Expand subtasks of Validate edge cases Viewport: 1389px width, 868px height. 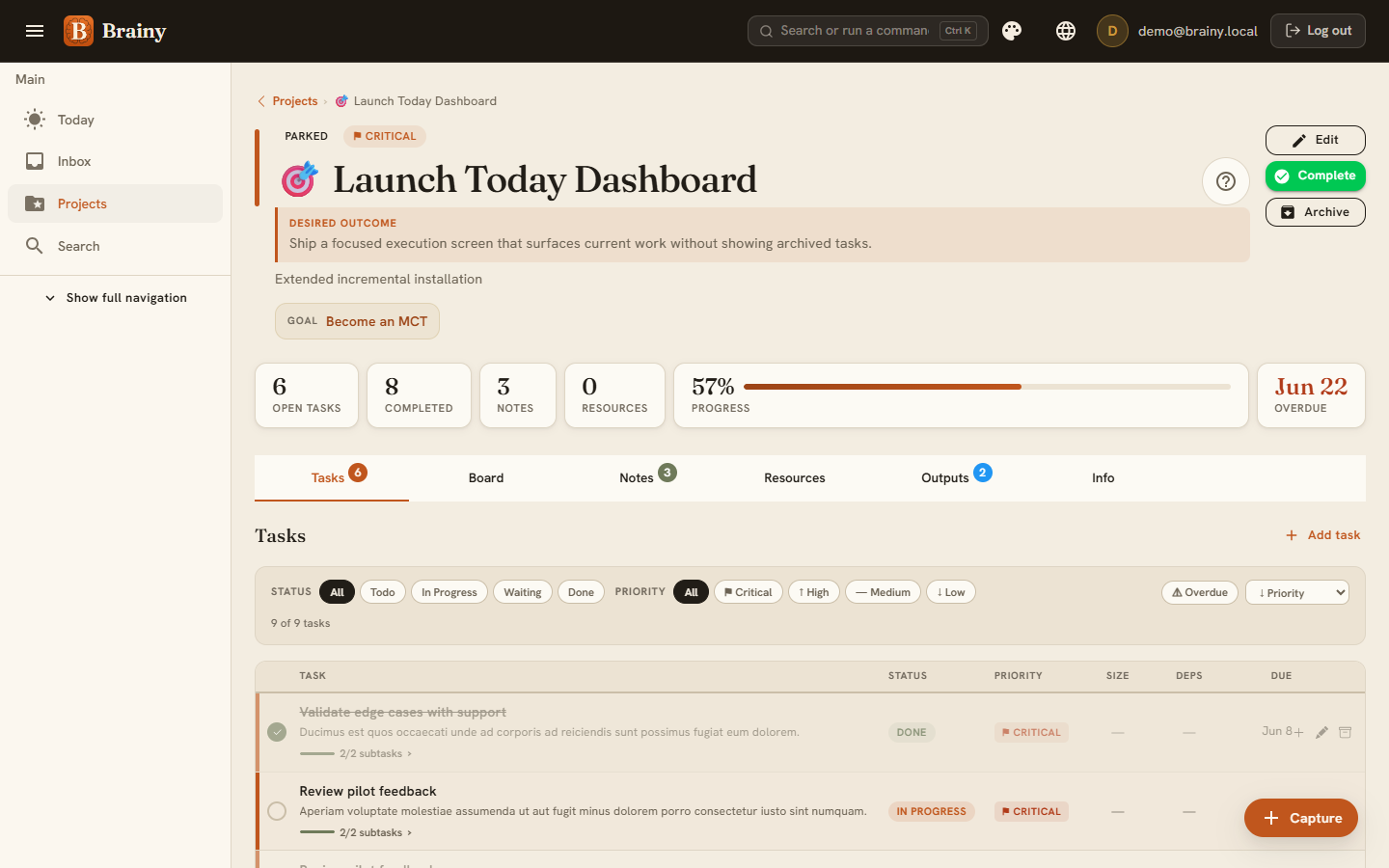(x=376, y=753)
